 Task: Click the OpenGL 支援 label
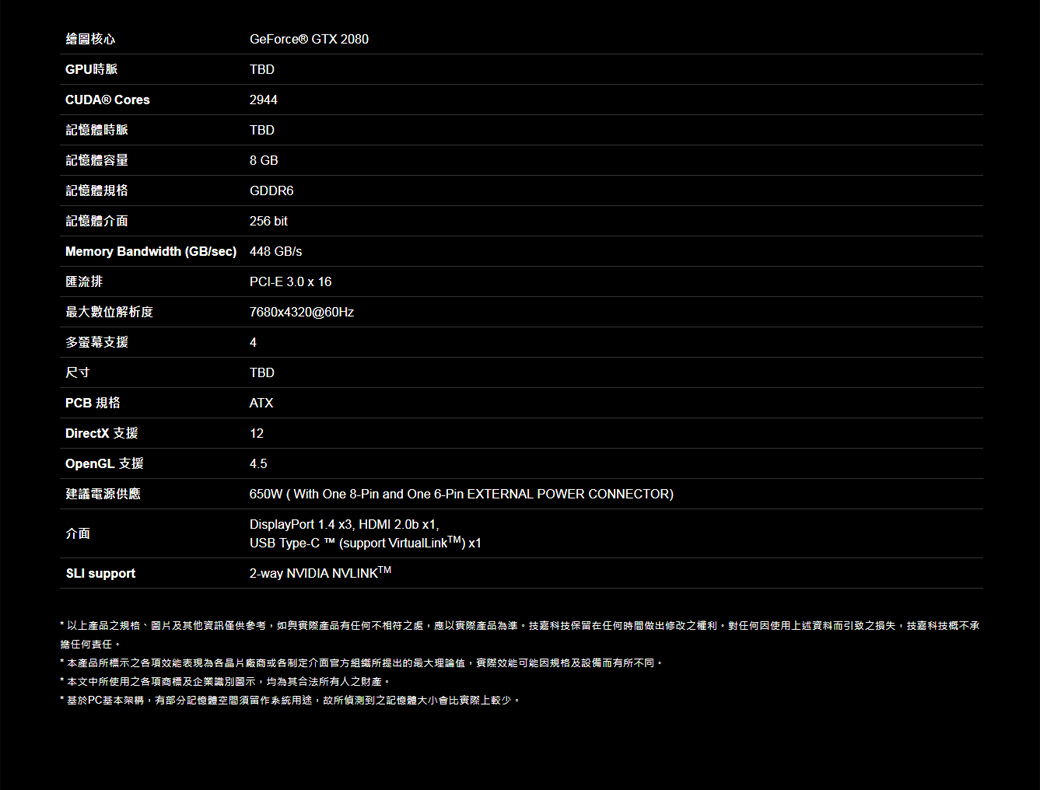coord(104,464)
